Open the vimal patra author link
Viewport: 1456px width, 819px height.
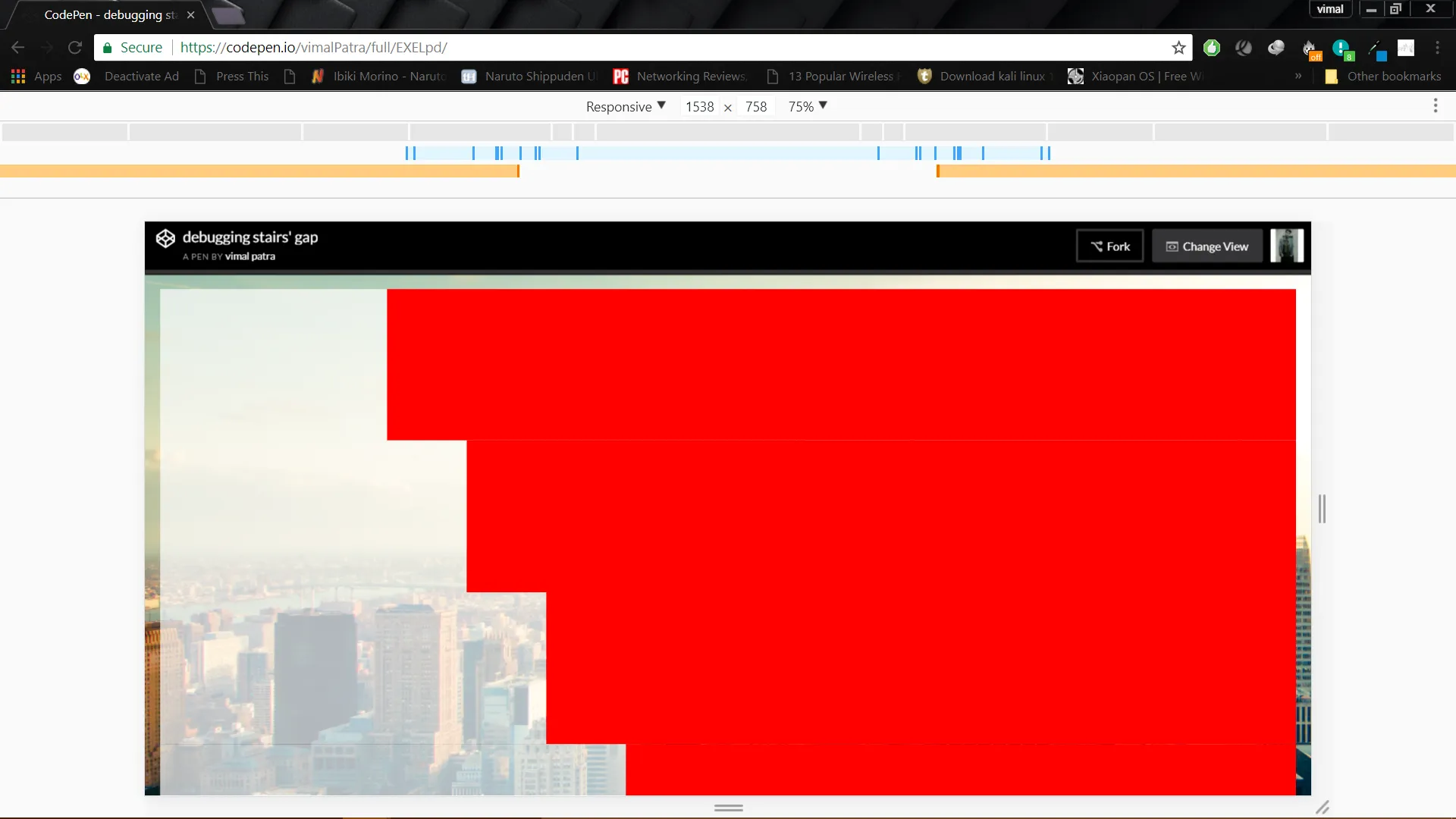coord(250,256)
